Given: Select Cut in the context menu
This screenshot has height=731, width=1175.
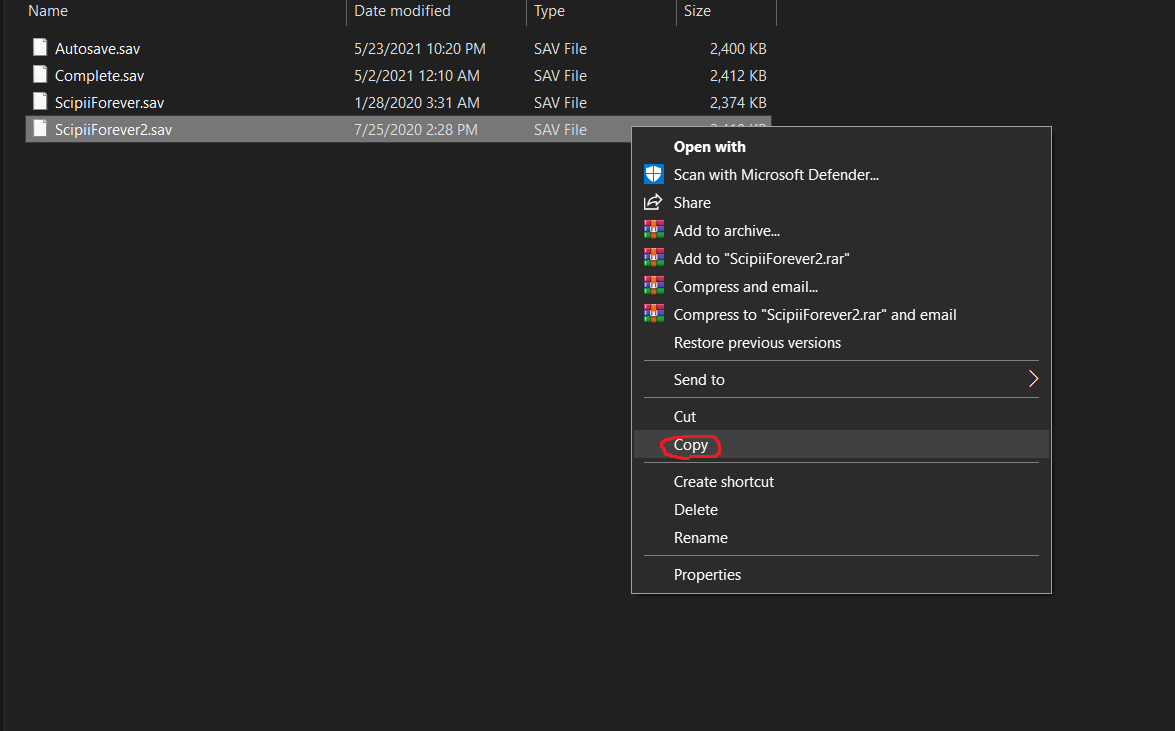Looking at the screenshot, I should pos(685,417).
